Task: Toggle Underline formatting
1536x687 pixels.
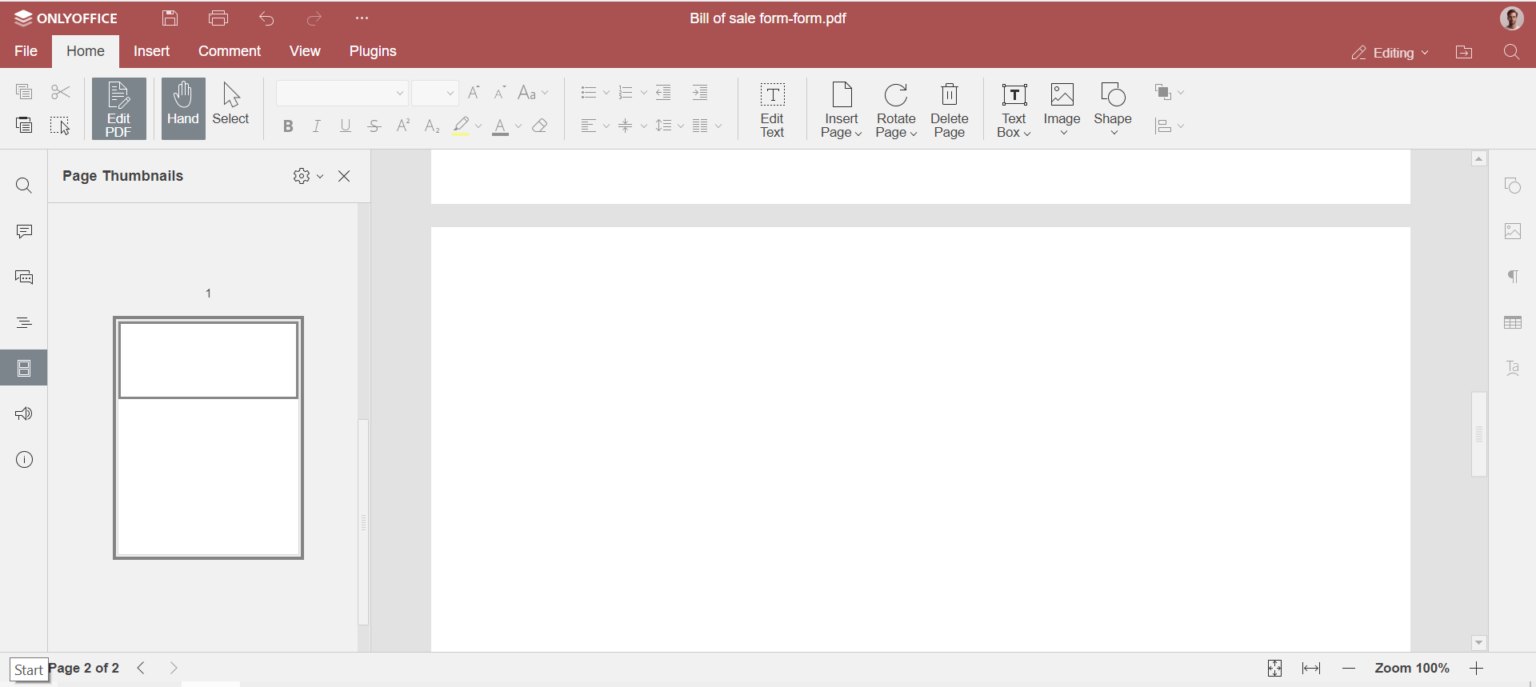Action: pos(345,126)
